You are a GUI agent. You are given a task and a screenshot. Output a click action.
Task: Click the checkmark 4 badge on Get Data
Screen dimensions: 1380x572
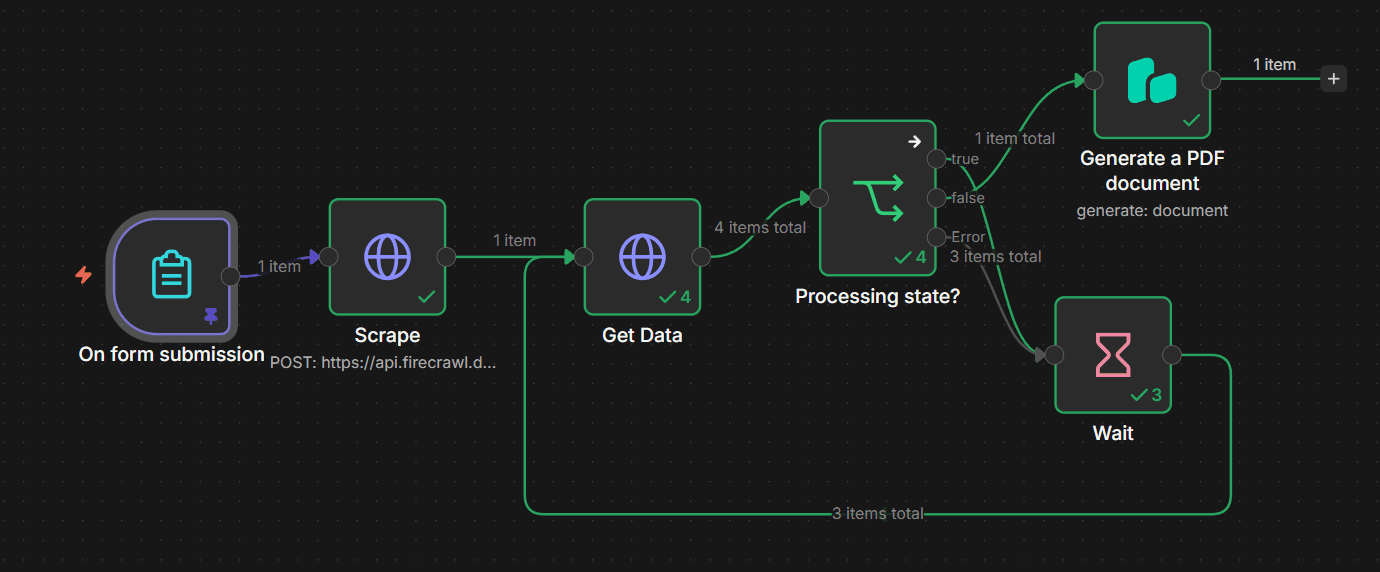674,297
